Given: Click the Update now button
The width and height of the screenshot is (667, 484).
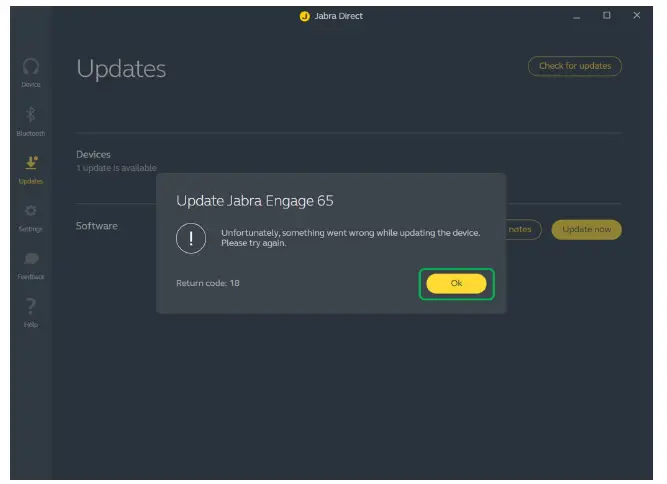Looking at the screenshot, I should pyautogui.click(x=586, y=229).
